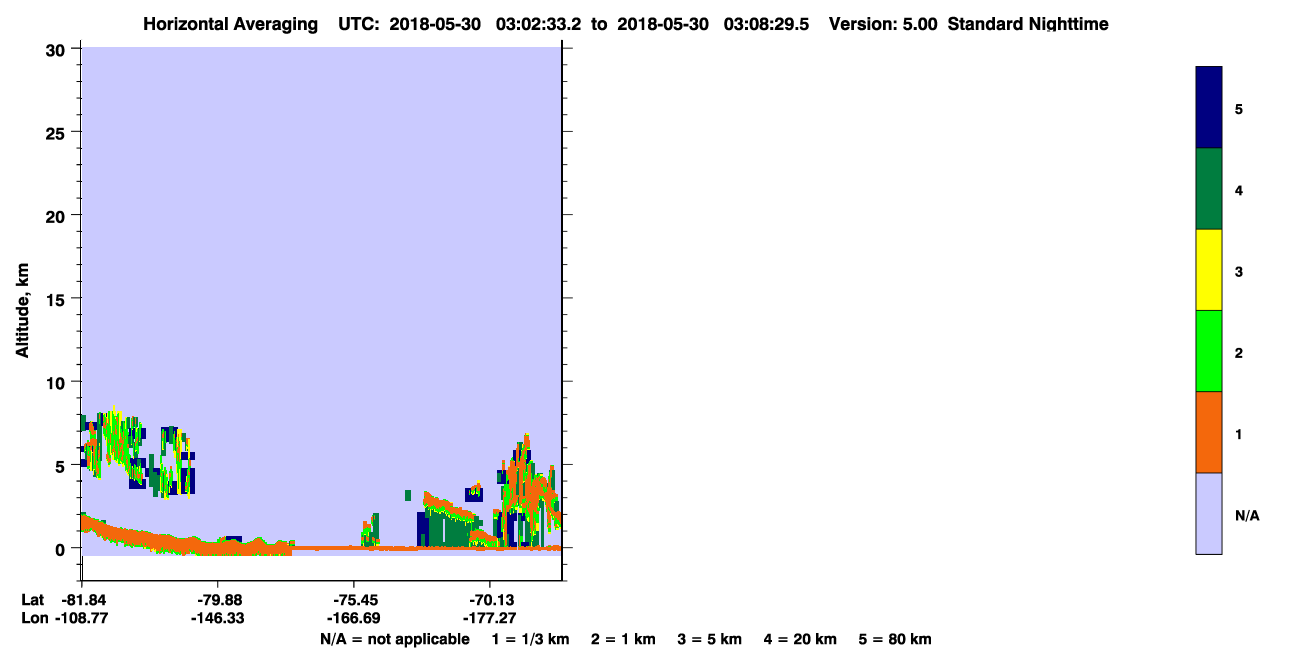Viewport: 1300px width, 667px height.
Task: Click the 'N/A = not applicable' legend note
Action: pos(394,639)
